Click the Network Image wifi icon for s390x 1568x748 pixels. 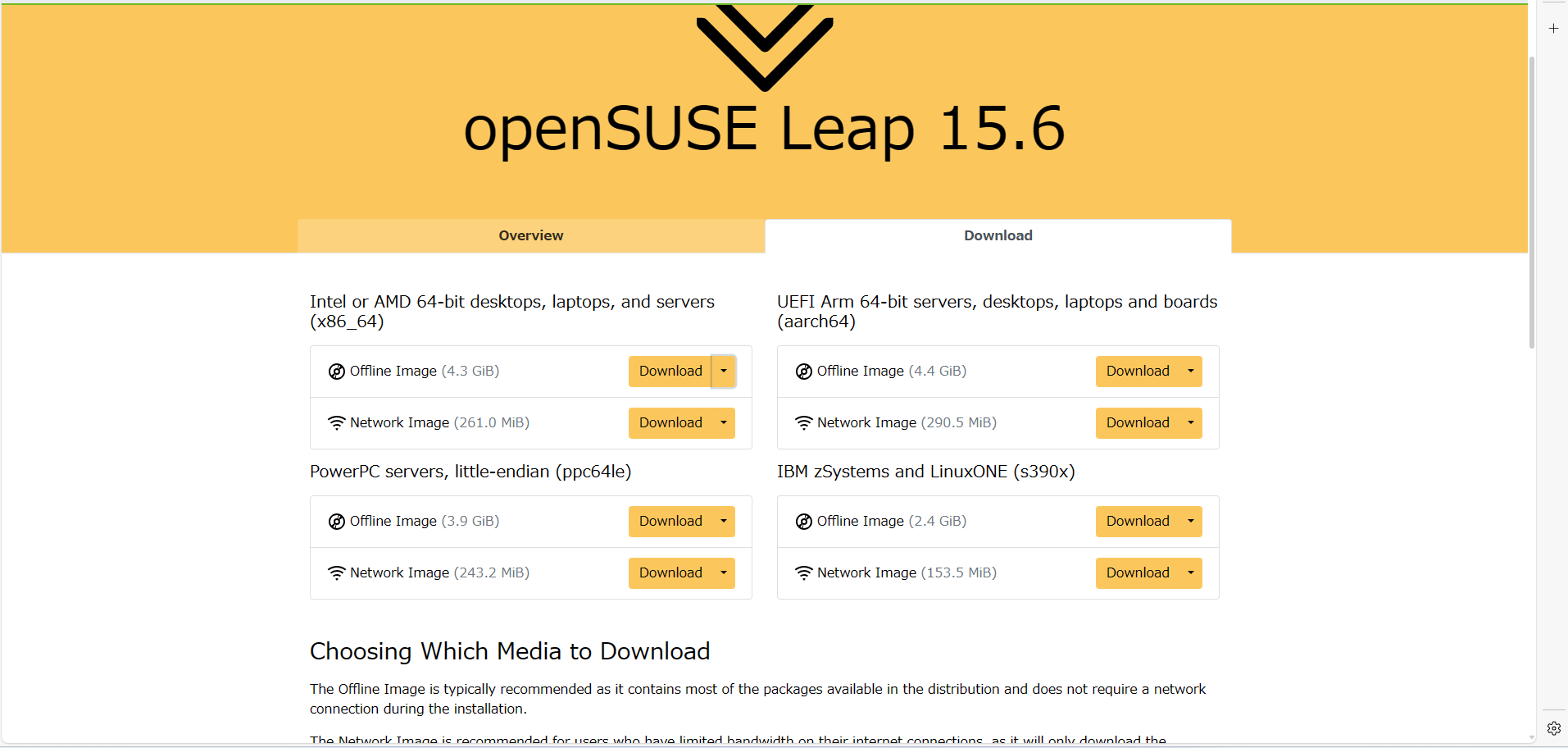803,572
